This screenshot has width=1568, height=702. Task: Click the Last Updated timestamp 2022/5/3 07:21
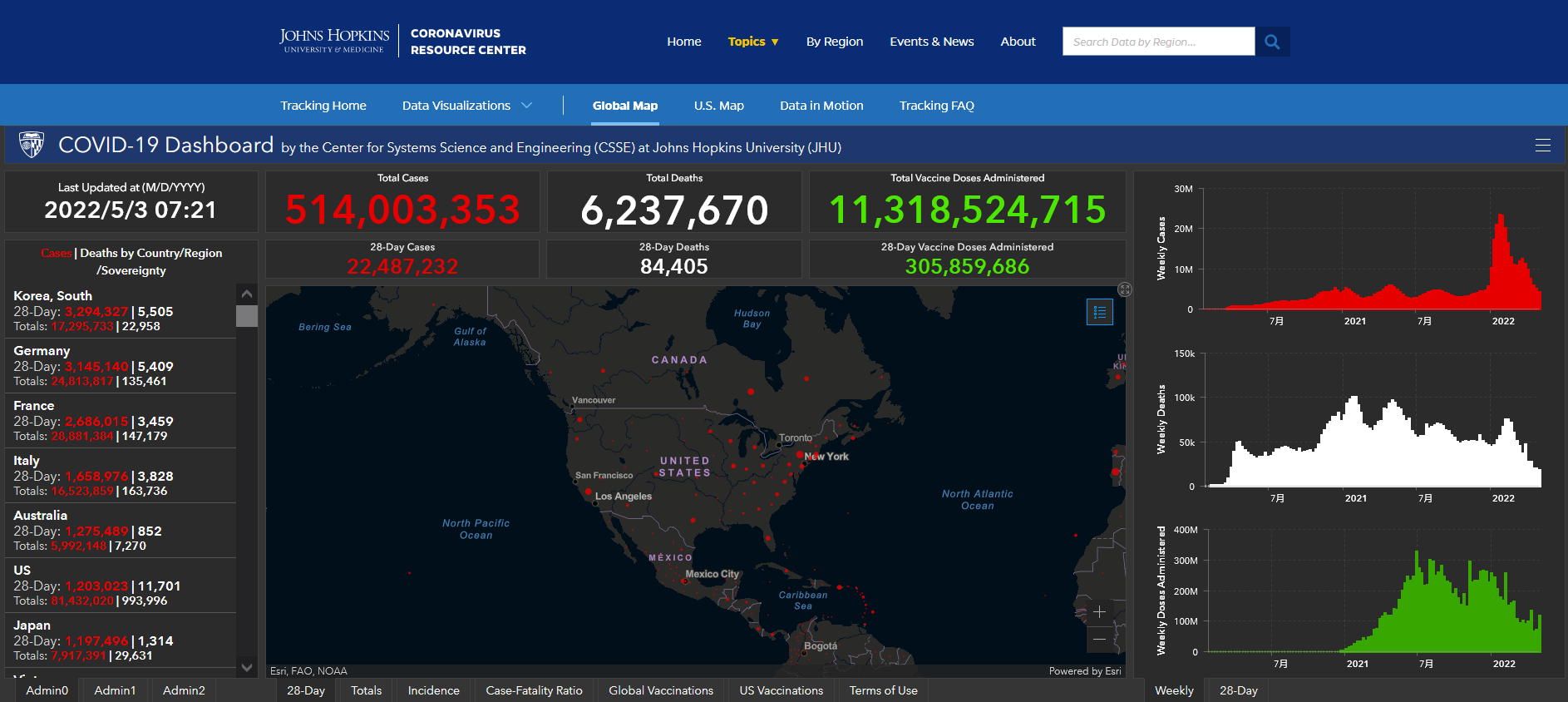click(131, 210)
